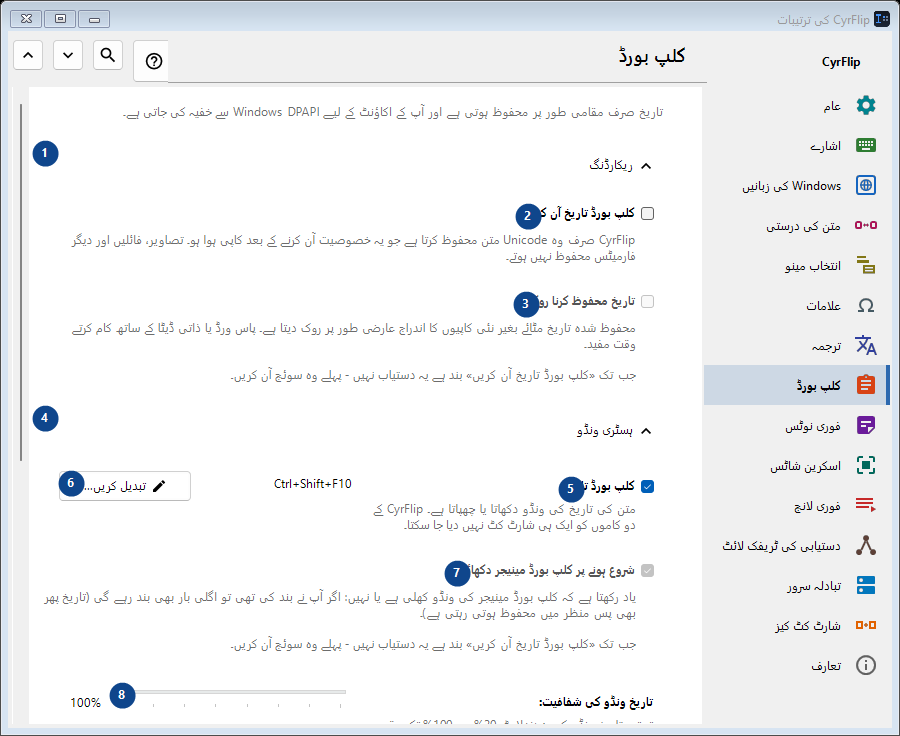The width and height of the screenshot is (900, 736).
Task: Open the About info icon in sidebar
Action: [x=866, y=665]
